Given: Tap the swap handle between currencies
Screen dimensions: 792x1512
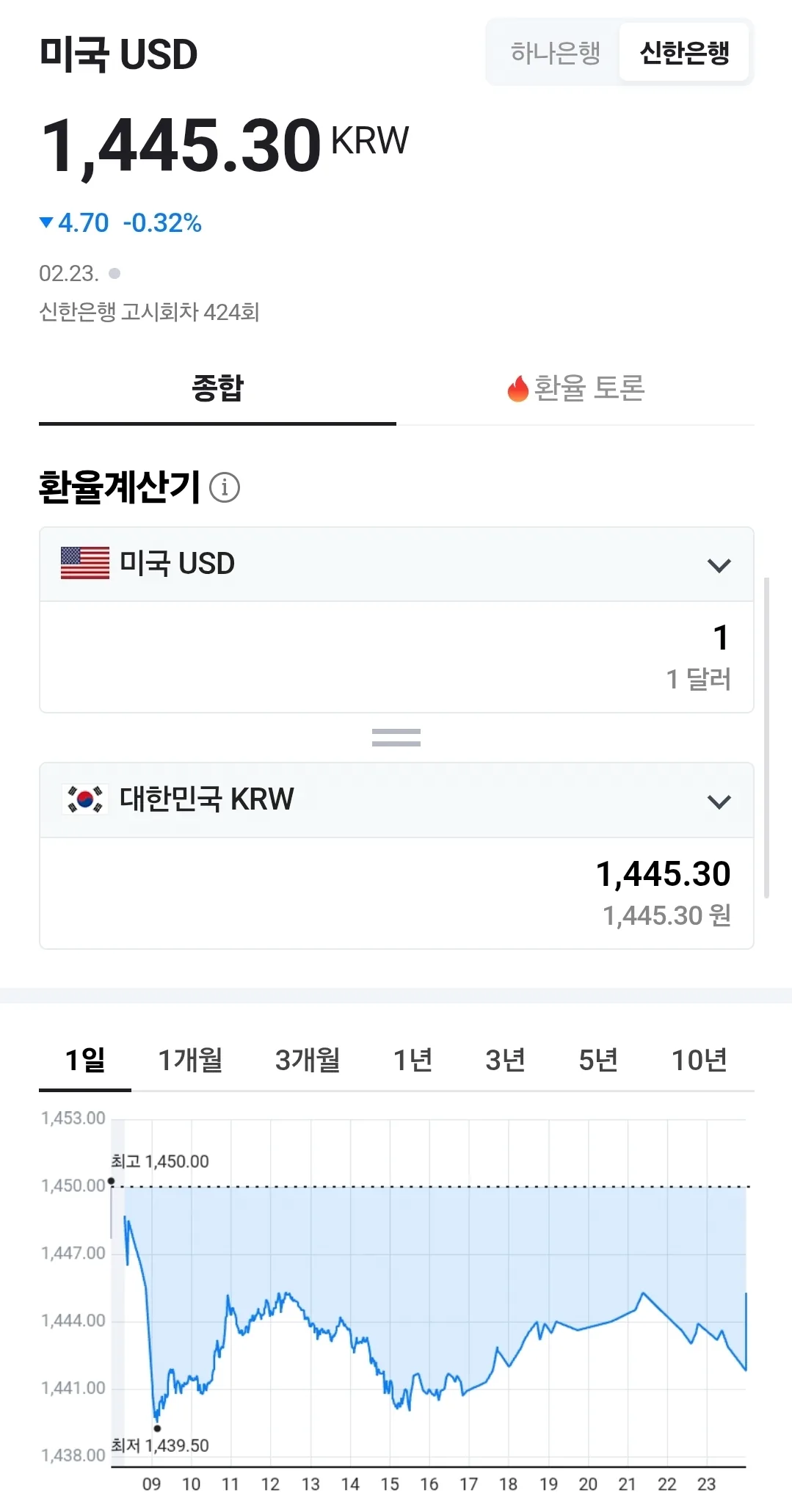Looking at the screenshot, I should pos(396,738).
